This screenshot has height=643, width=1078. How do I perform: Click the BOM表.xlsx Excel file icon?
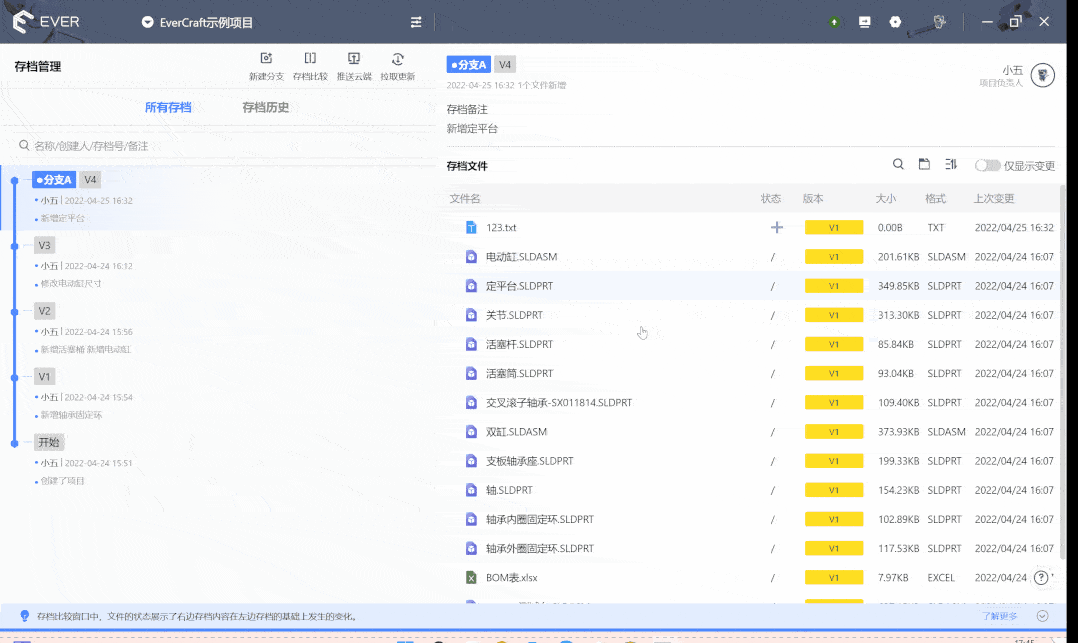click(471, 578)
